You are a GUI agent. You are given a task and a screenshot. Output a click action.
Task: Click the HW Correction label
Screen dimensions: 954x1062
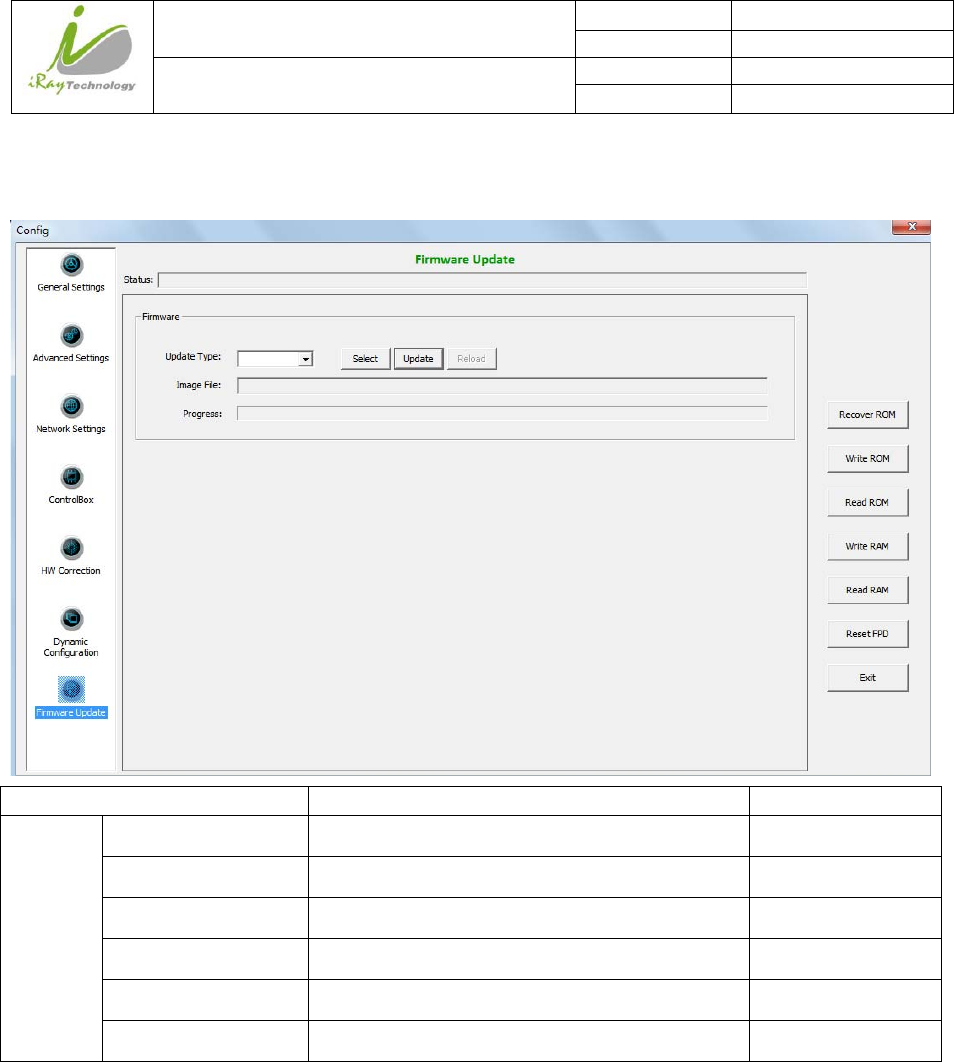71,571
